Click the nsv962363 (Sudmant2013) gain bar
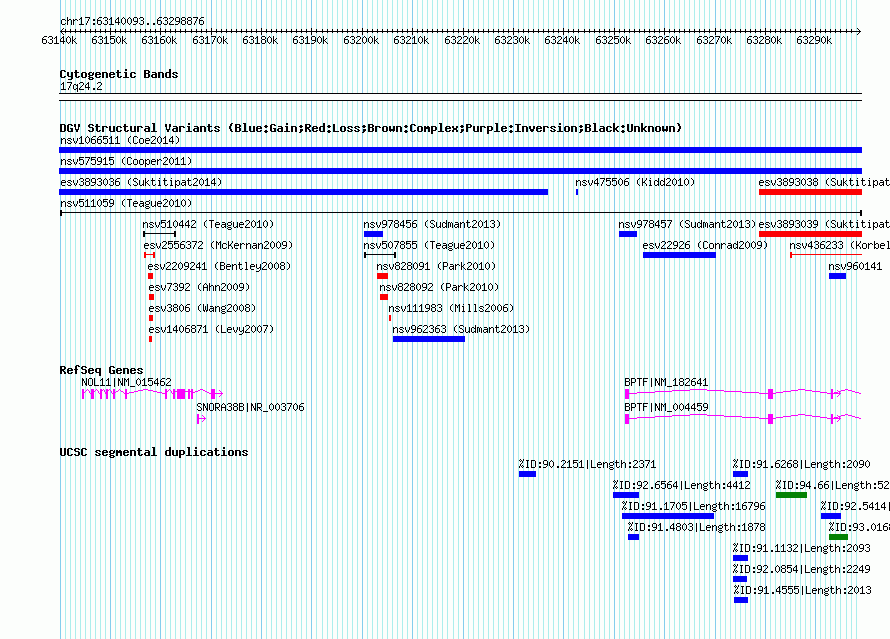 (x=429, y=339)
